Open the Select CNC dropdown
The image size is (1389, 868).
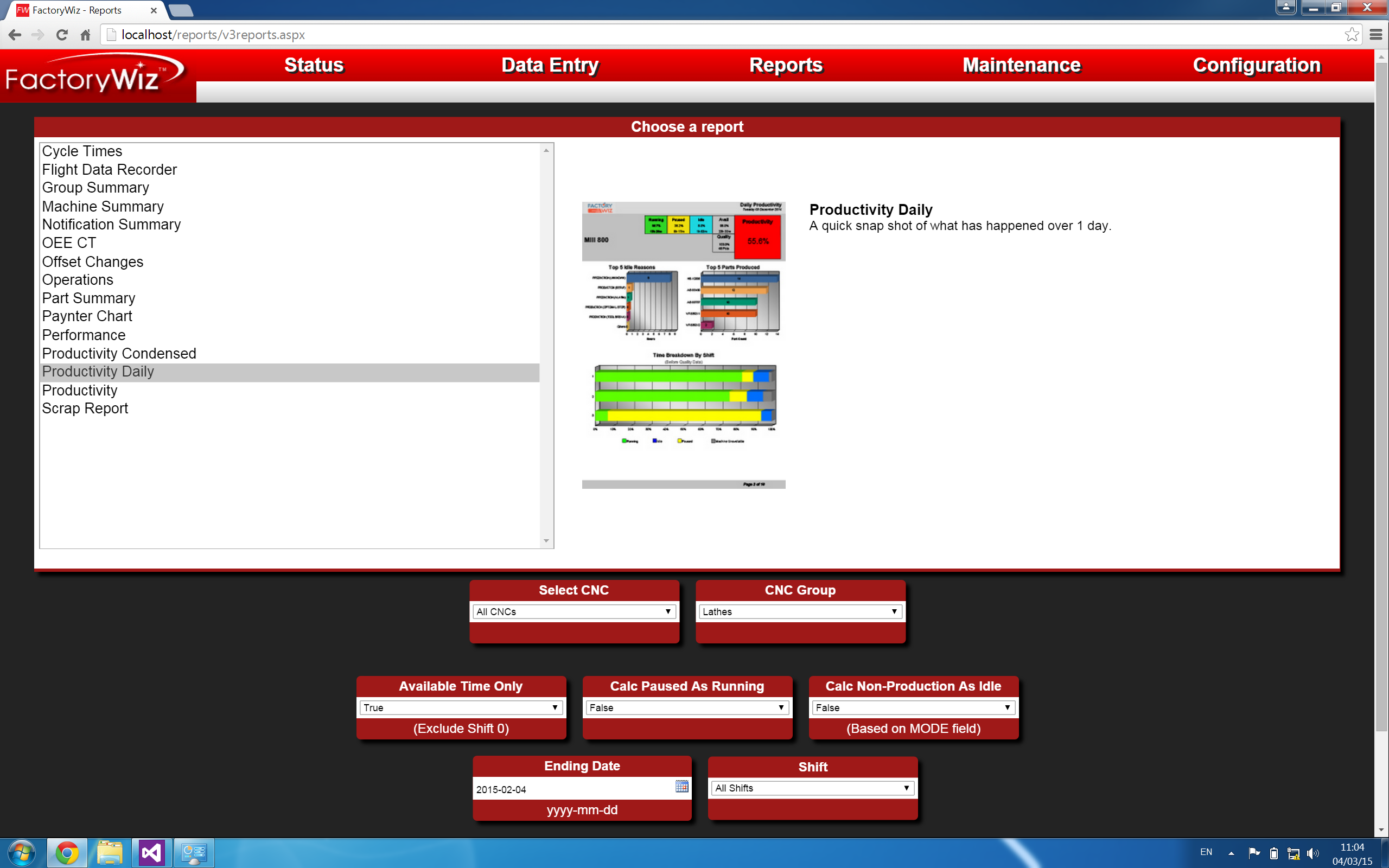574,611
